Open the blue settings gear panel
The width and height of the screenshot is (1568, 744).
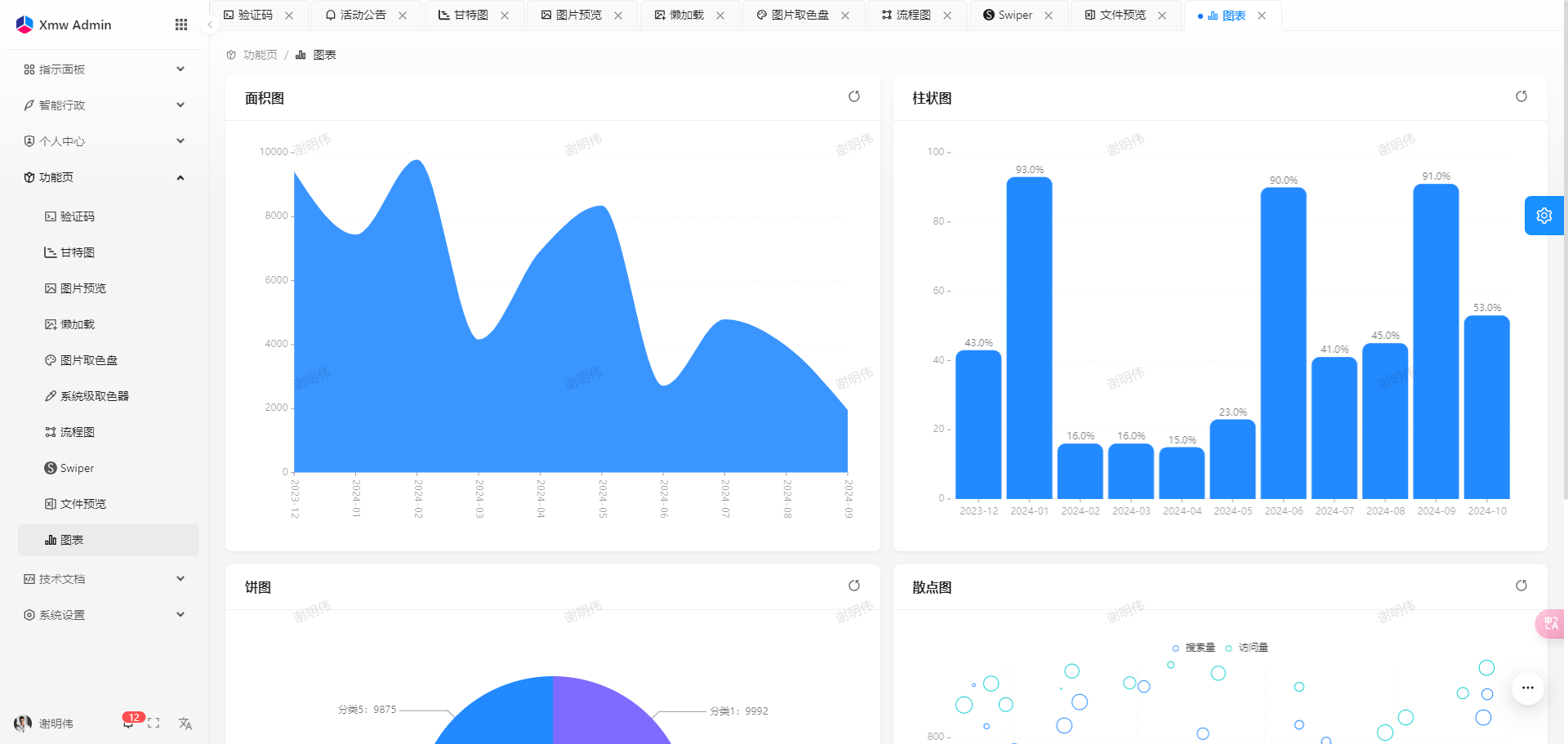tap(1544, 216)
